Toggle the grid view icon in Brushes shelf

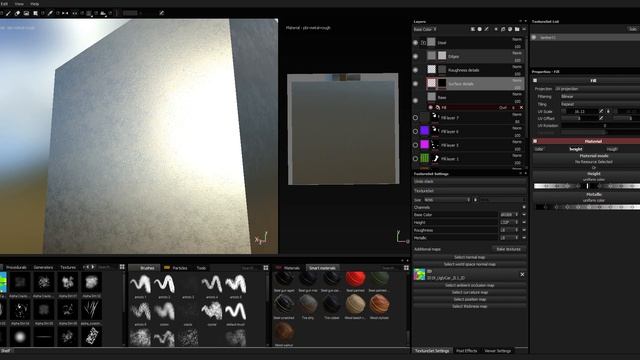coord(266,268)
